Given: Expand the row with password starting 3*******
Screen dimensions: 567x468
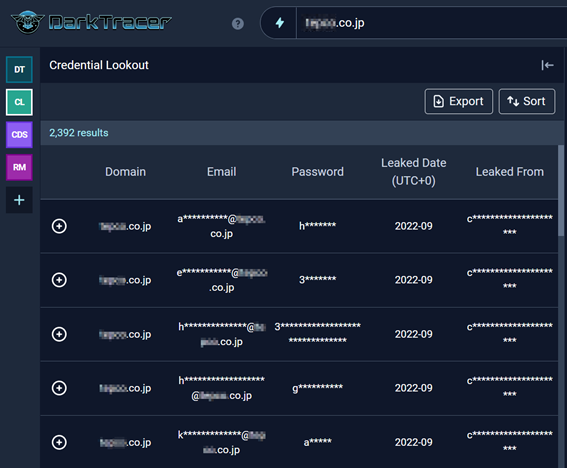Looking at the screenshot, I should (x=59, y=280).
